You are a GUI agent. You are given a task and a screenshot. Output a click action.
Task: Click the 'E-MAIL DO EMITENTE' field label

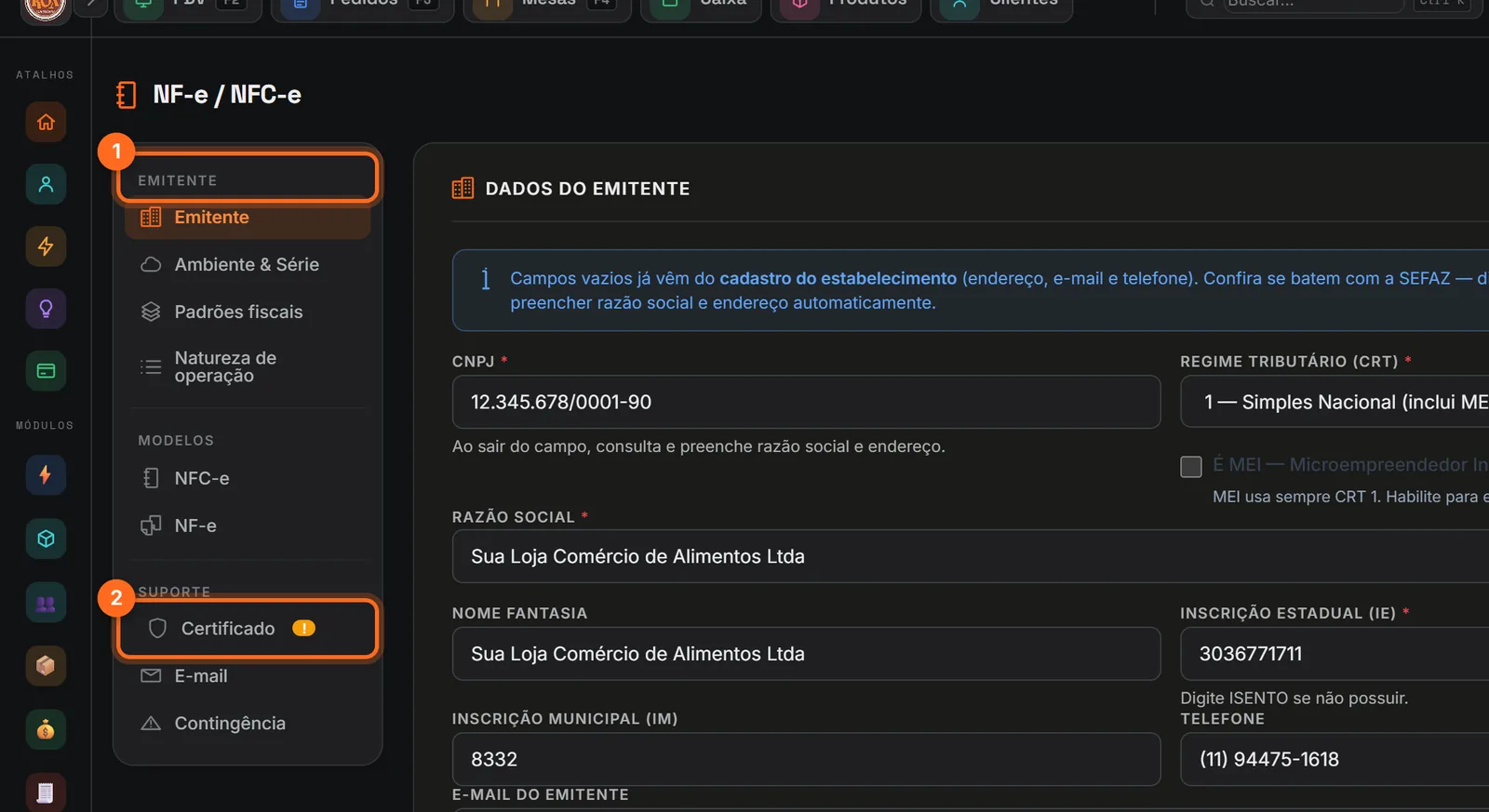pyautogui.click(x=540, y=794)
